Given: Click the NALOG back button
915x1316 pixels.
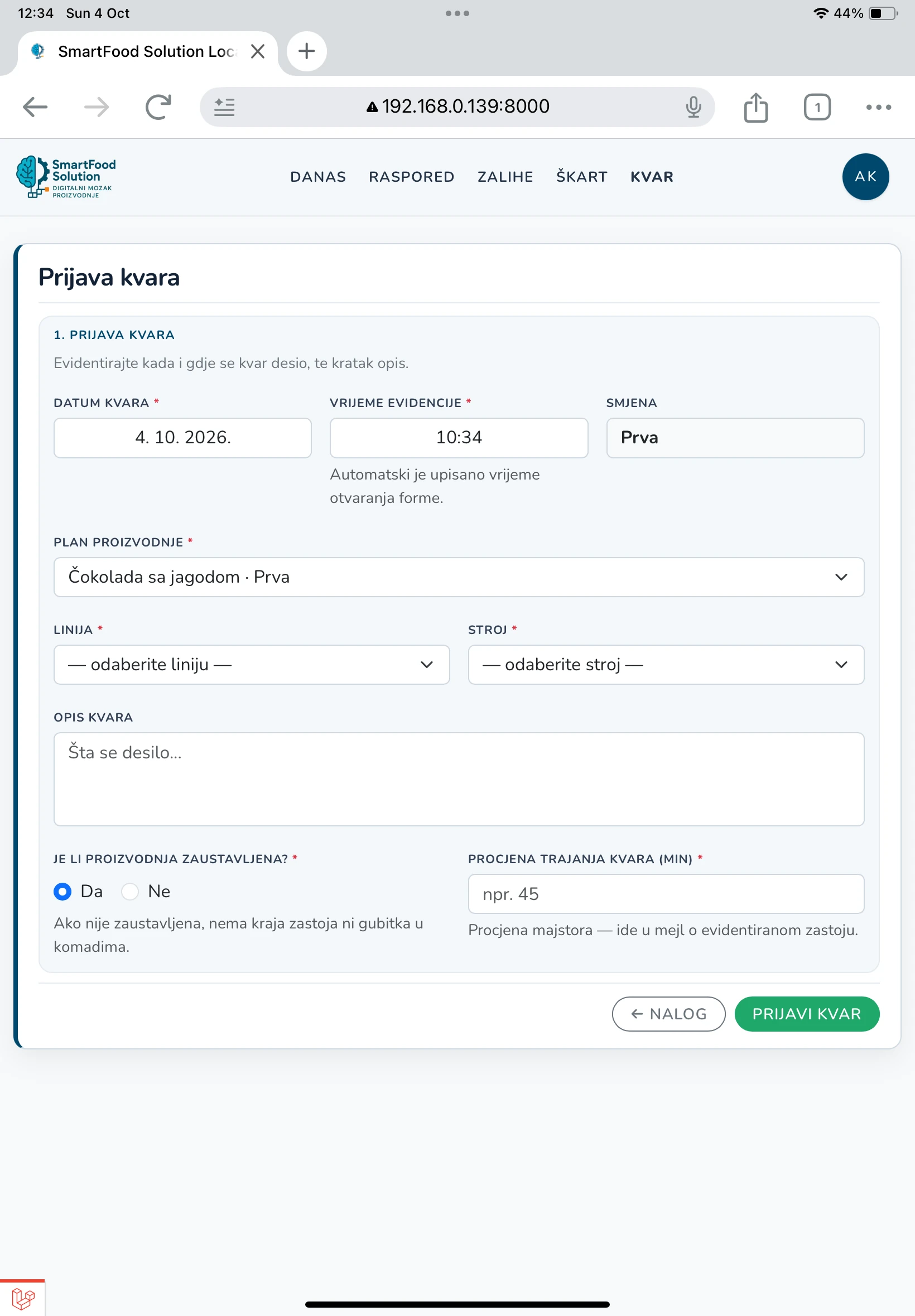Looking at the screenshot, I should tap(668, 1014).
